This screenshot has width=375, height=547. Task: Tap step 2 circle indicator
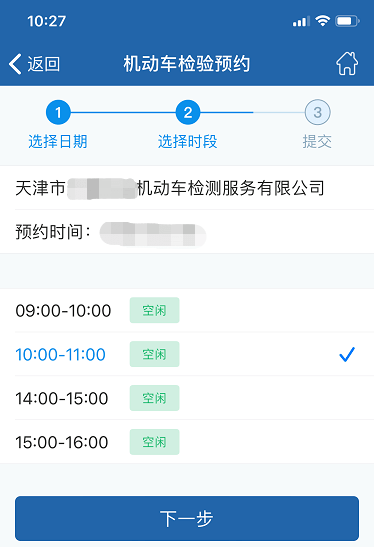[188, 112]
